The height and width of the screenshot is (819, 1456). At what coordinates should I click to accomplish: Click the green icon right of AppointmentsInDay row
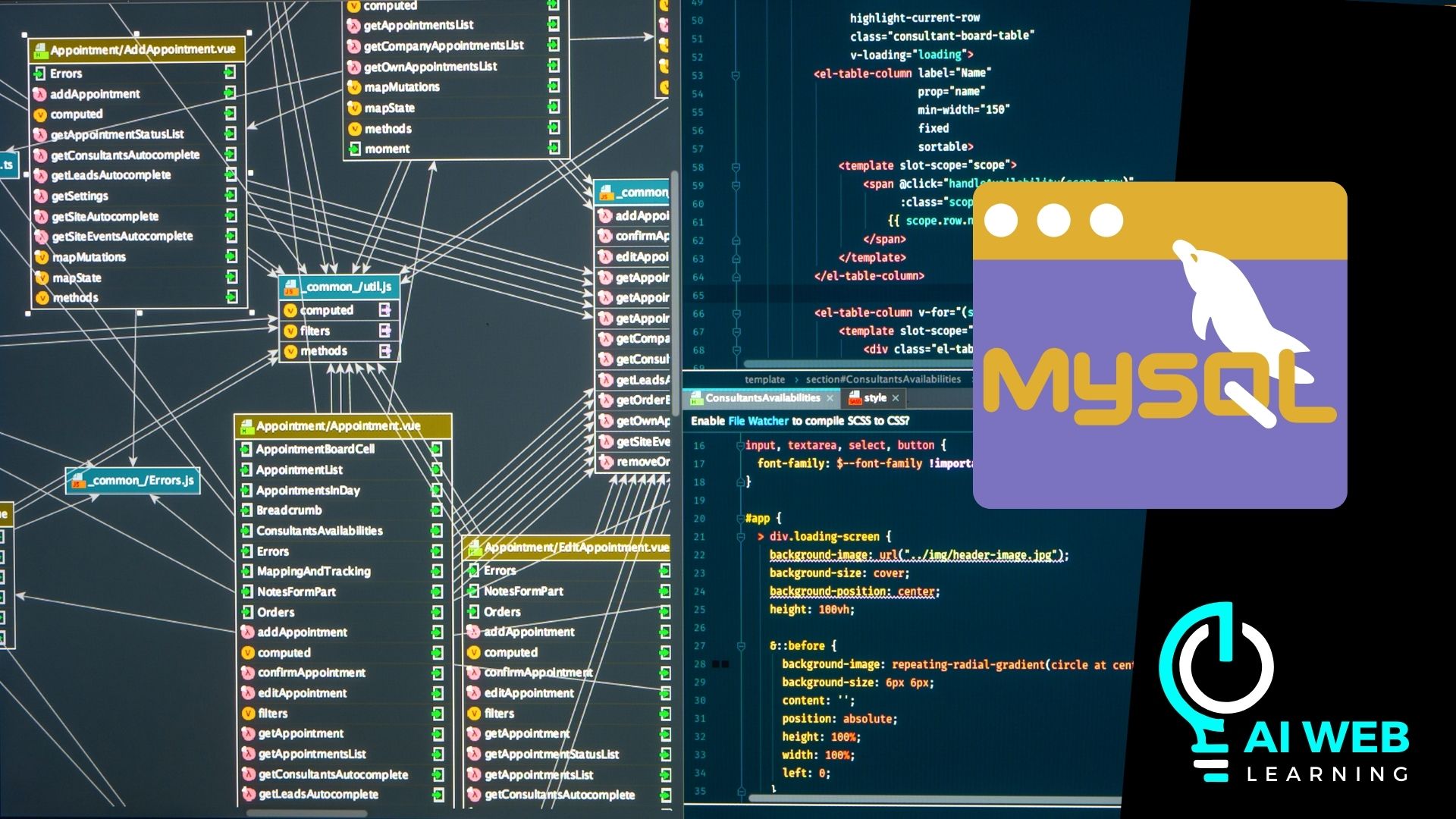pos(437,490)
